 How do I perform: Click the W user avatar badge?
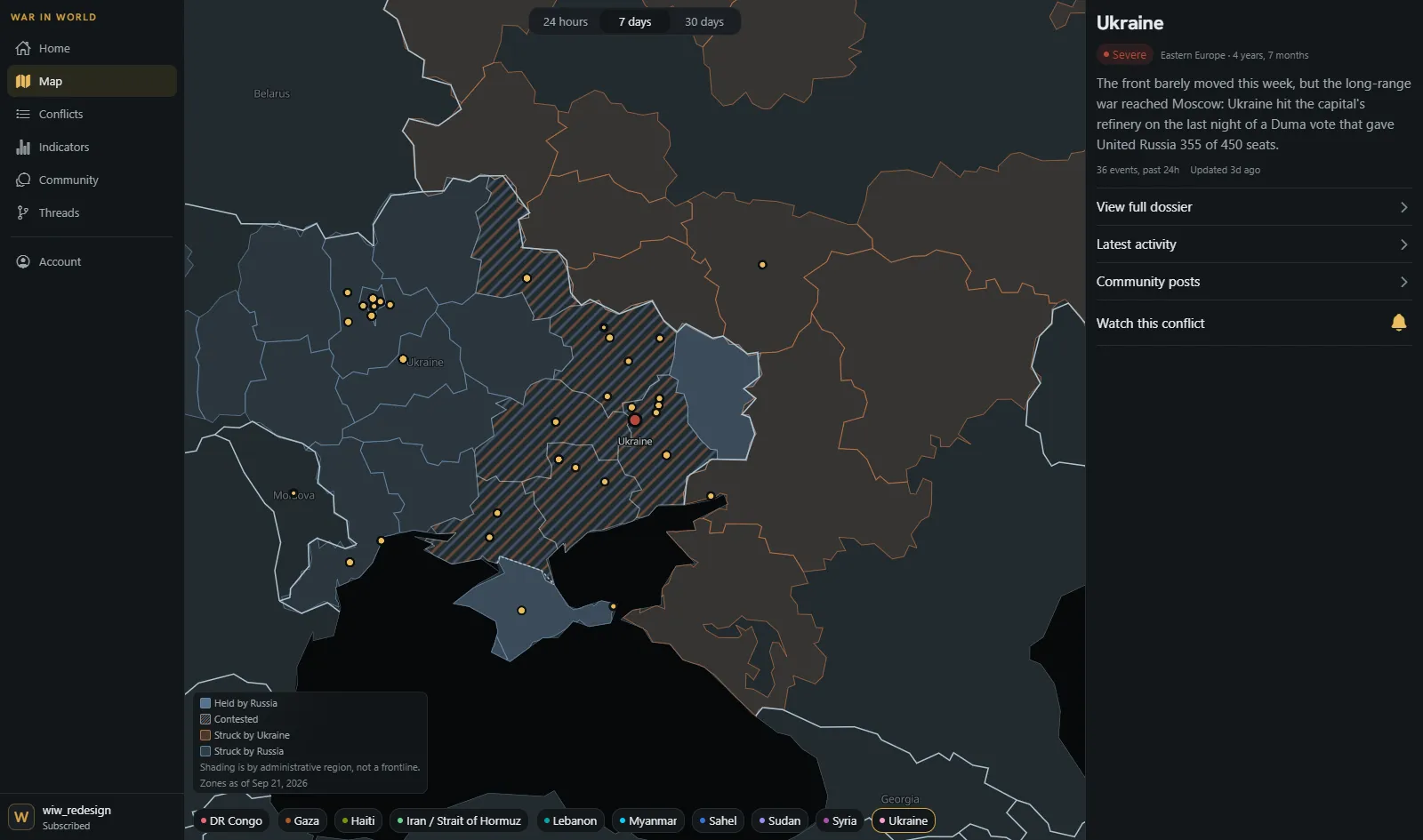point(21,817)
